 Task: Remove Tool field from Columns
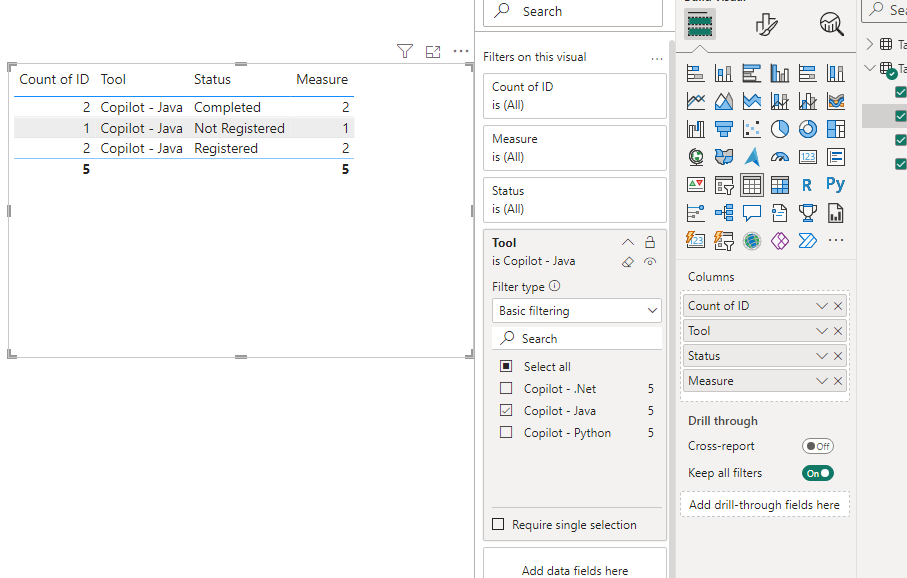[x=838, y=331]
